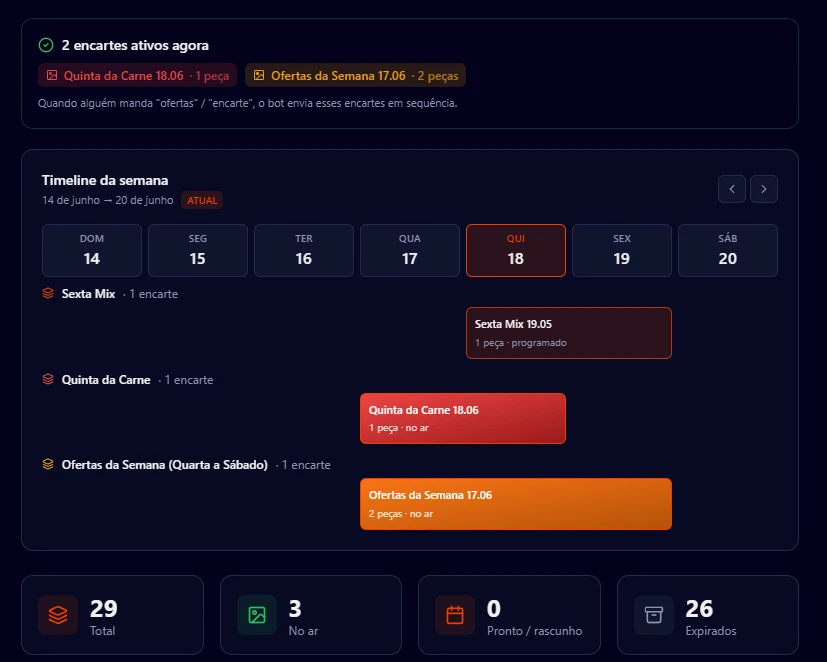
Task: Open the 29 Total stat card
Action: tap(112, 615)
